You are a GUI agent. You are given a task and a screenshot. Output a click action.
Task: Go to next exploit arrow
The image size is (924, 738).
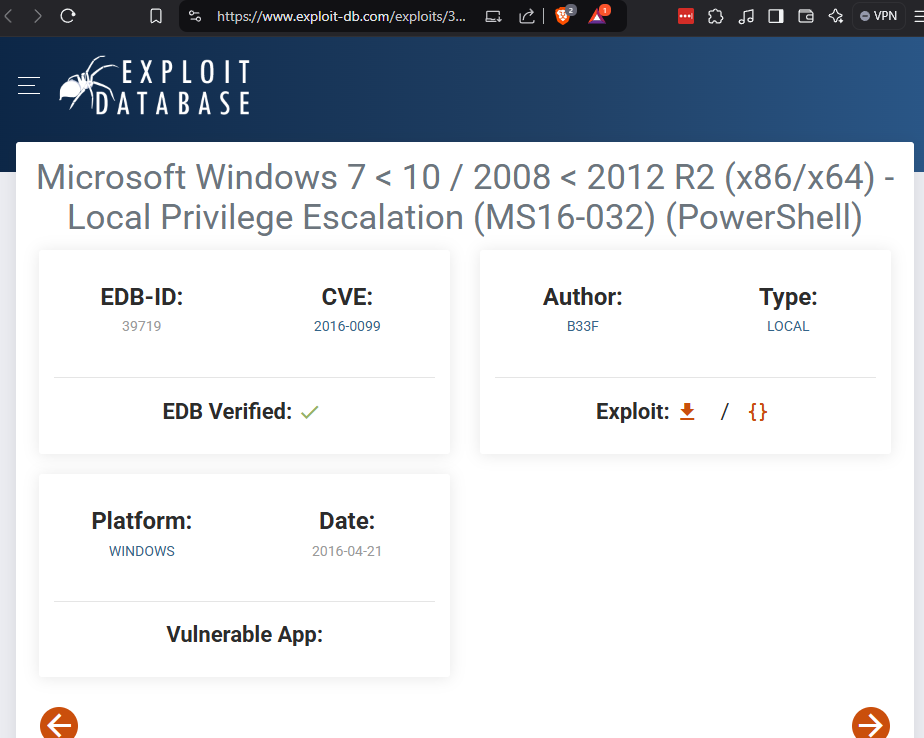coord(870,724)
